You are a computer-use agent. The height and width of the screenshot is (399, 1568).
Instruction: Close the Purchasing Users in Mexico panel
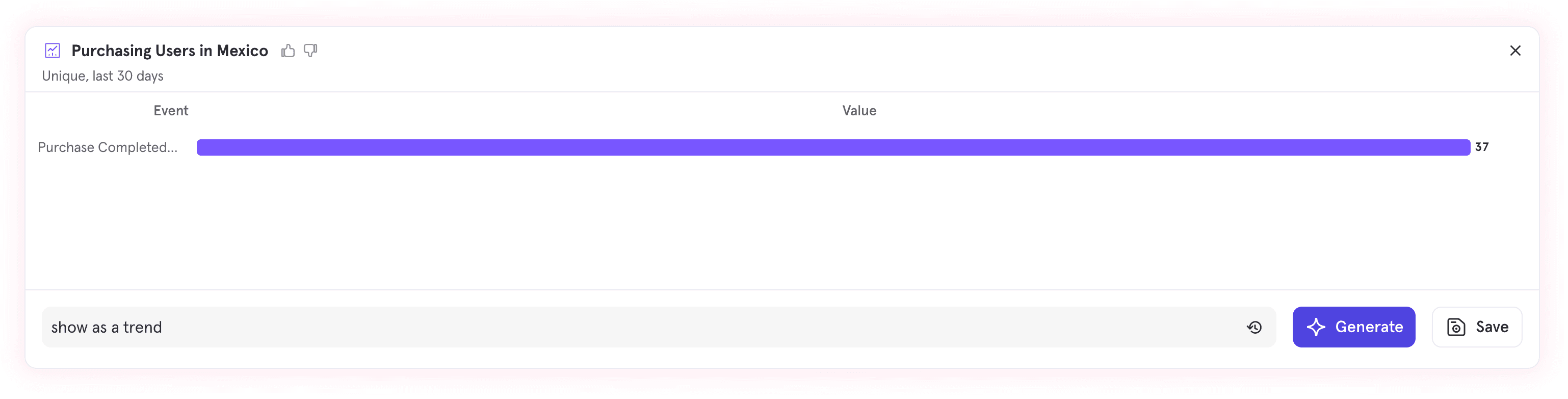(1515, 51)
